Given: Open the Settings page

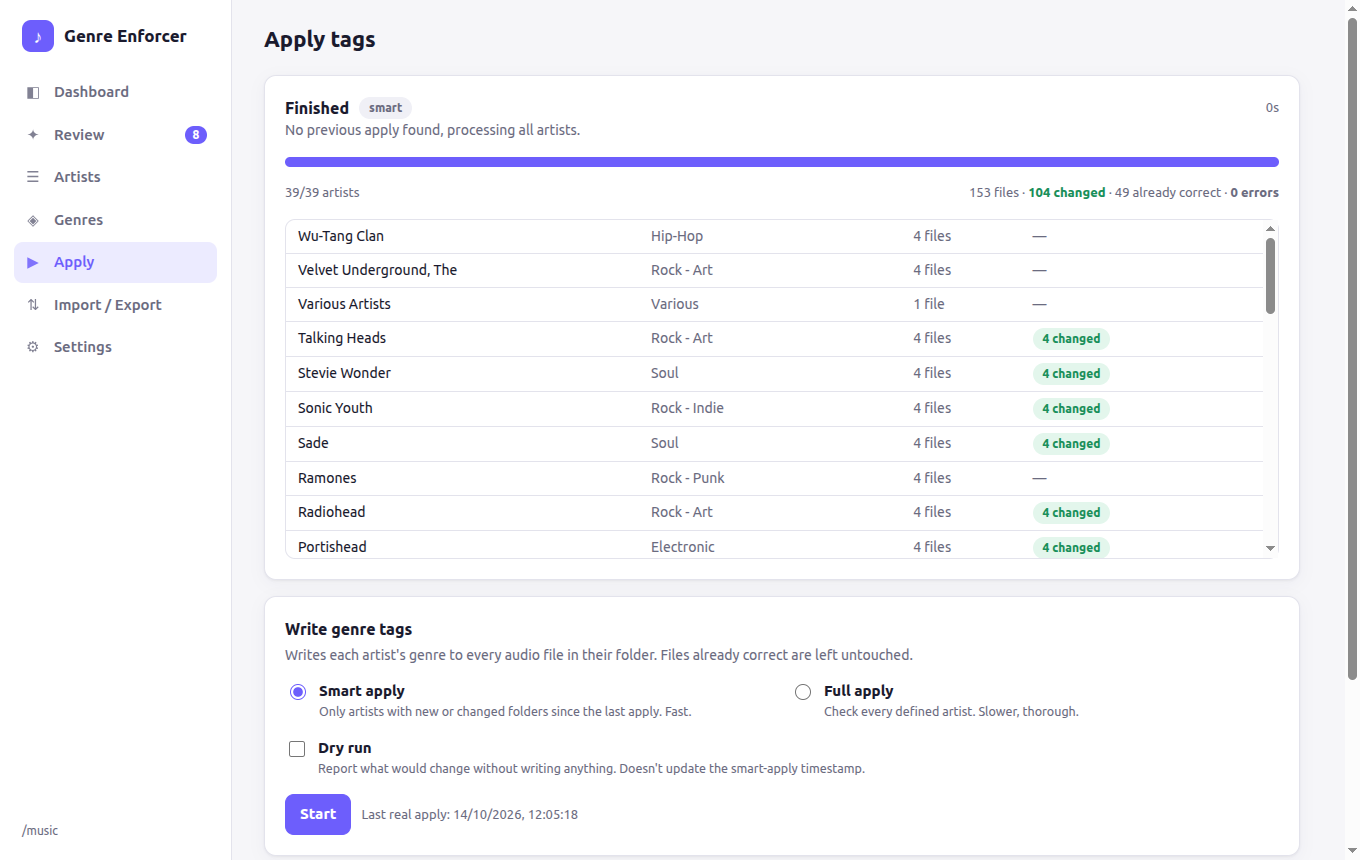Looking at the screenshot, I should coord(115,347).
